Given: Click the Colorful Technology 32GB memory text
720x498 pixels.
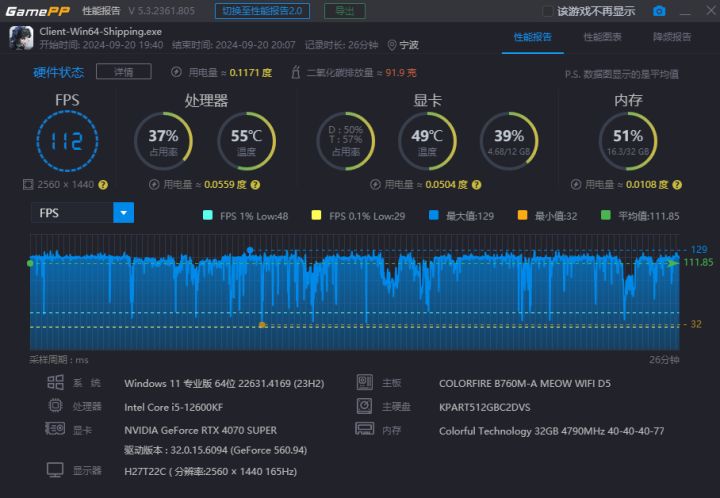Looking at the screenshot, I should click(551, 431).
